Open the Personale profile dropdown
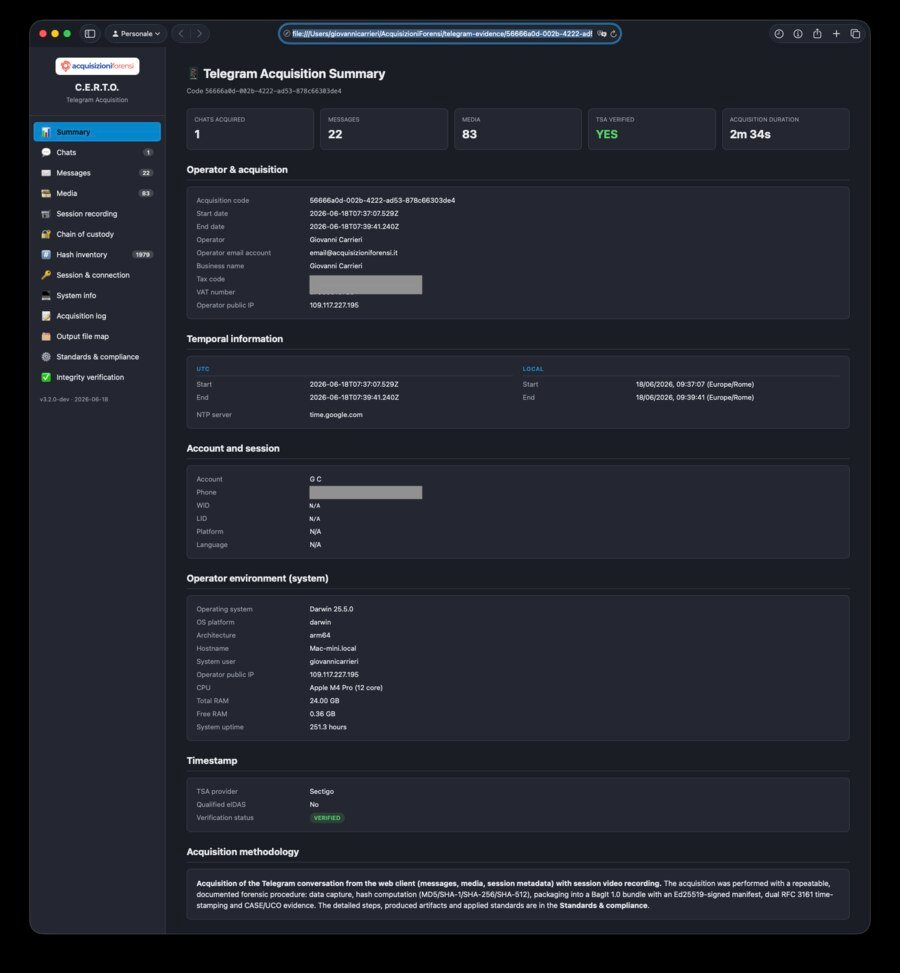 click(136, 34)
